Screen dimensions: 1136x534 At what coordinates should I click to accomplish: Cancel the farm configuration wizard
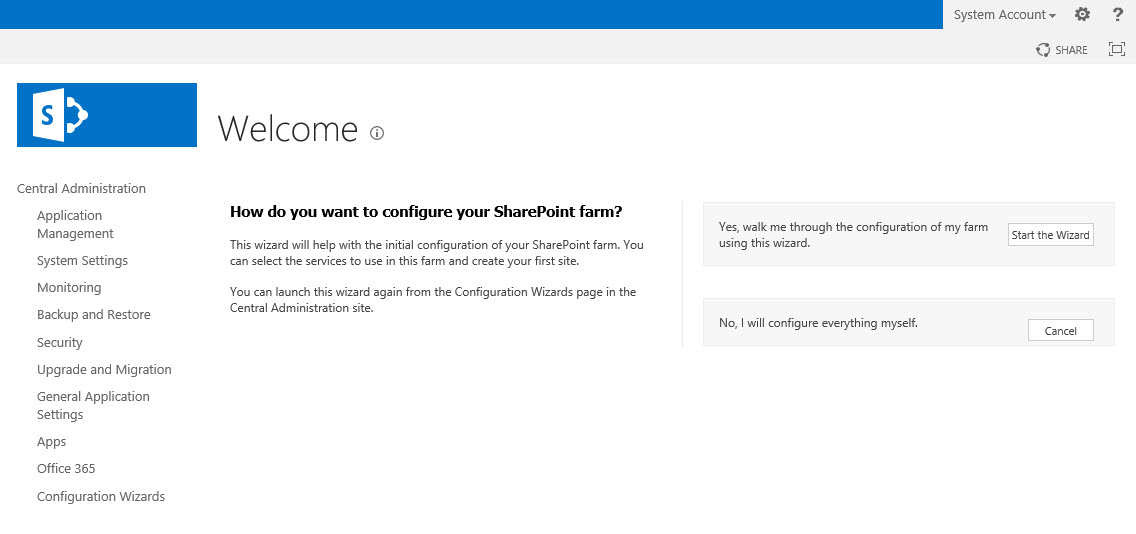coord(1060,331)
